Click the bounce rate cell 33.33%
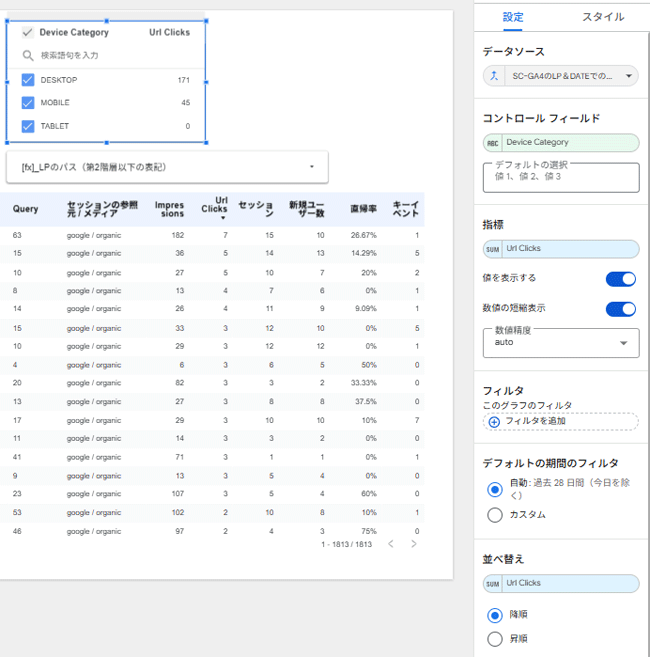The height and width of the screenshot is (657, 650). (363, 383)
